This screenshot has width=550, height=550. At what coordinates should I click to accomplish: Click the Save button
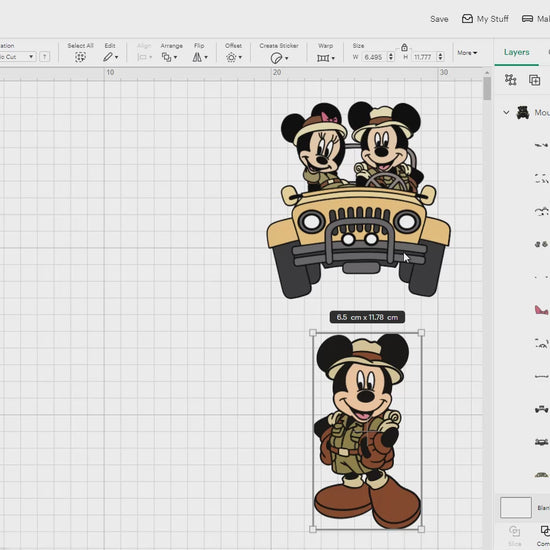coord(439,19)
